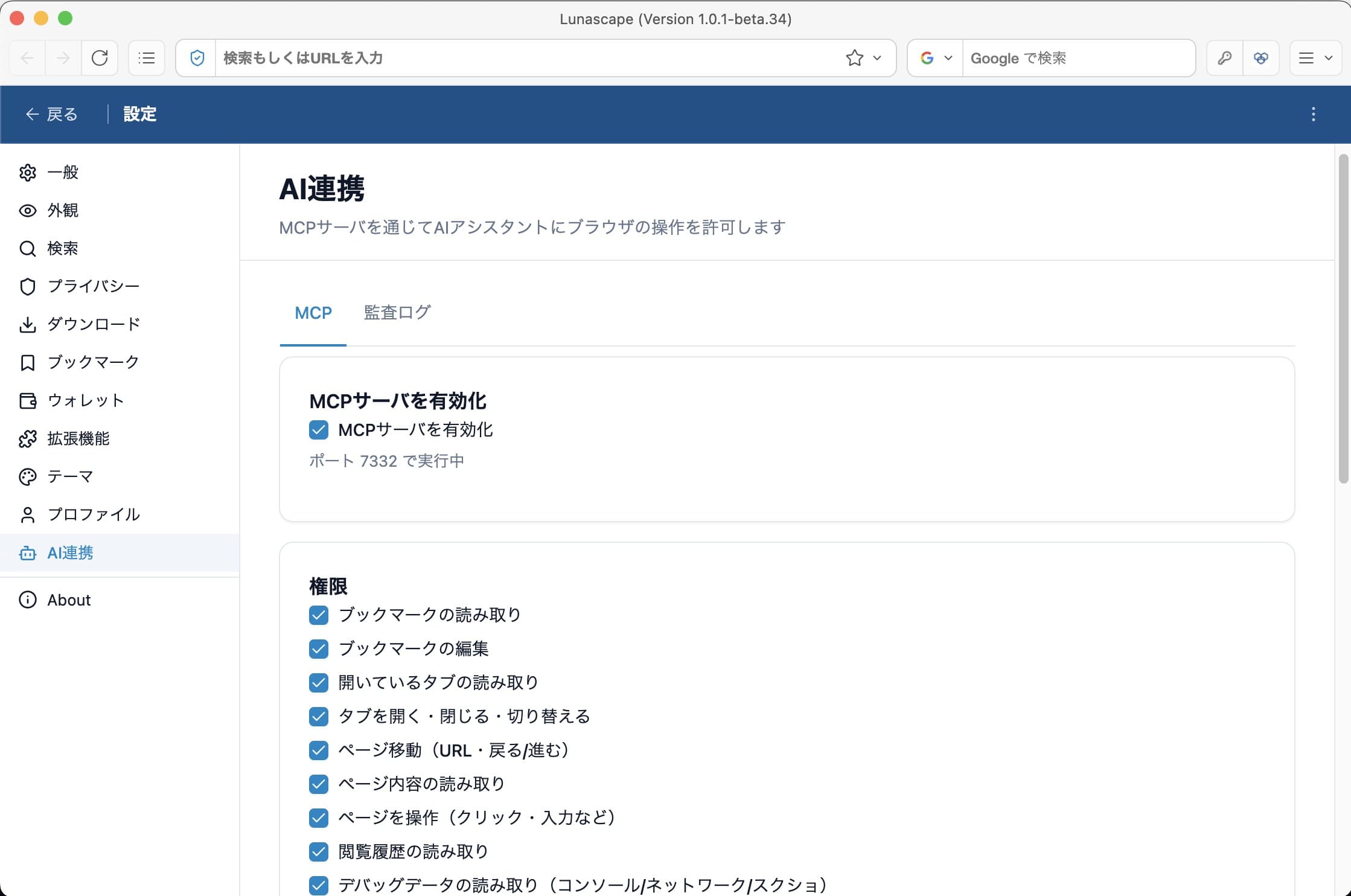
Task: Open テーマ palette icon in sidebar
Action: click(x=28, y=476)
